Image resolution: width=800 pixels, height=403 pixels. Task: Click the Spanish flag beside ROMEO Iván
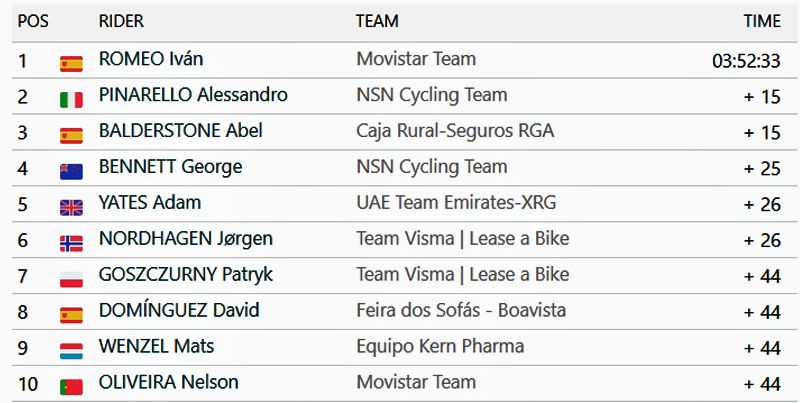(x=71, y=63)
